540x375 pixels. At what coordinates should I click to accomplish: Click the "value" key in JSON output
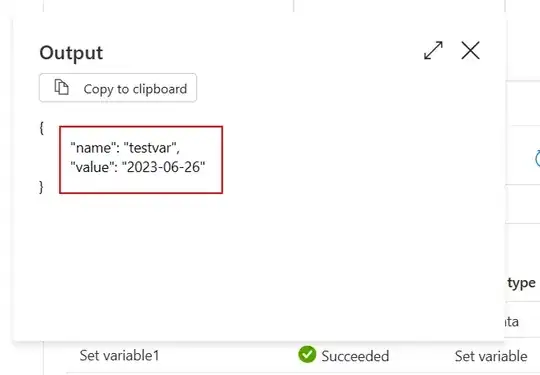(x=90, y=167)
